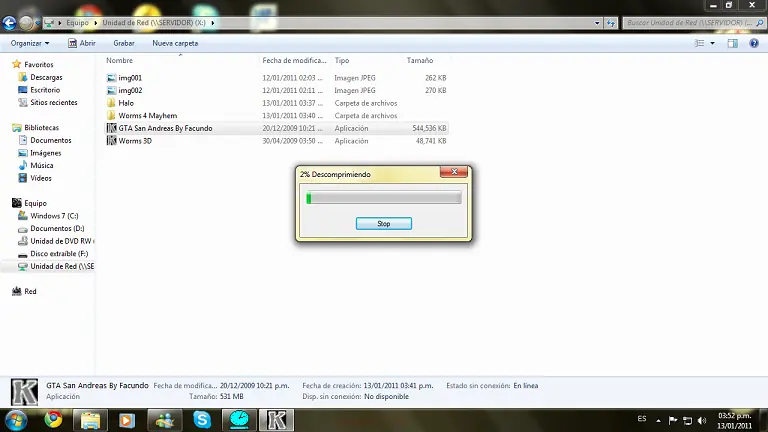Click Nueva carpeta in toolbar
Screen dimensions: 768x432
pos(175,43)
